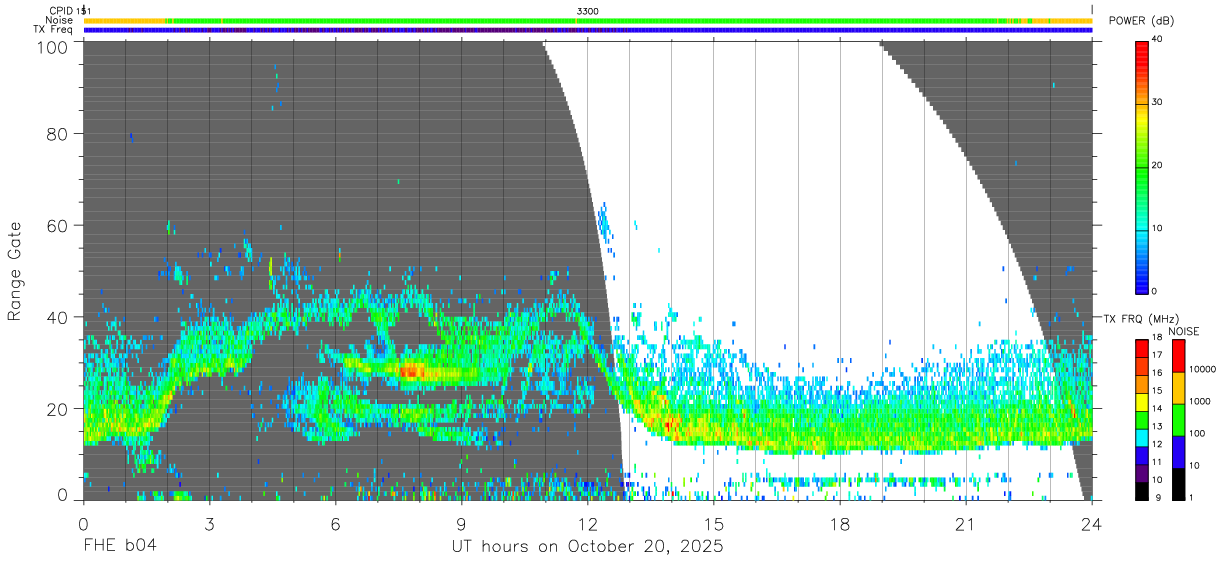Select the 18 label on TX FRQ scale

click(x=1157, y=338)
